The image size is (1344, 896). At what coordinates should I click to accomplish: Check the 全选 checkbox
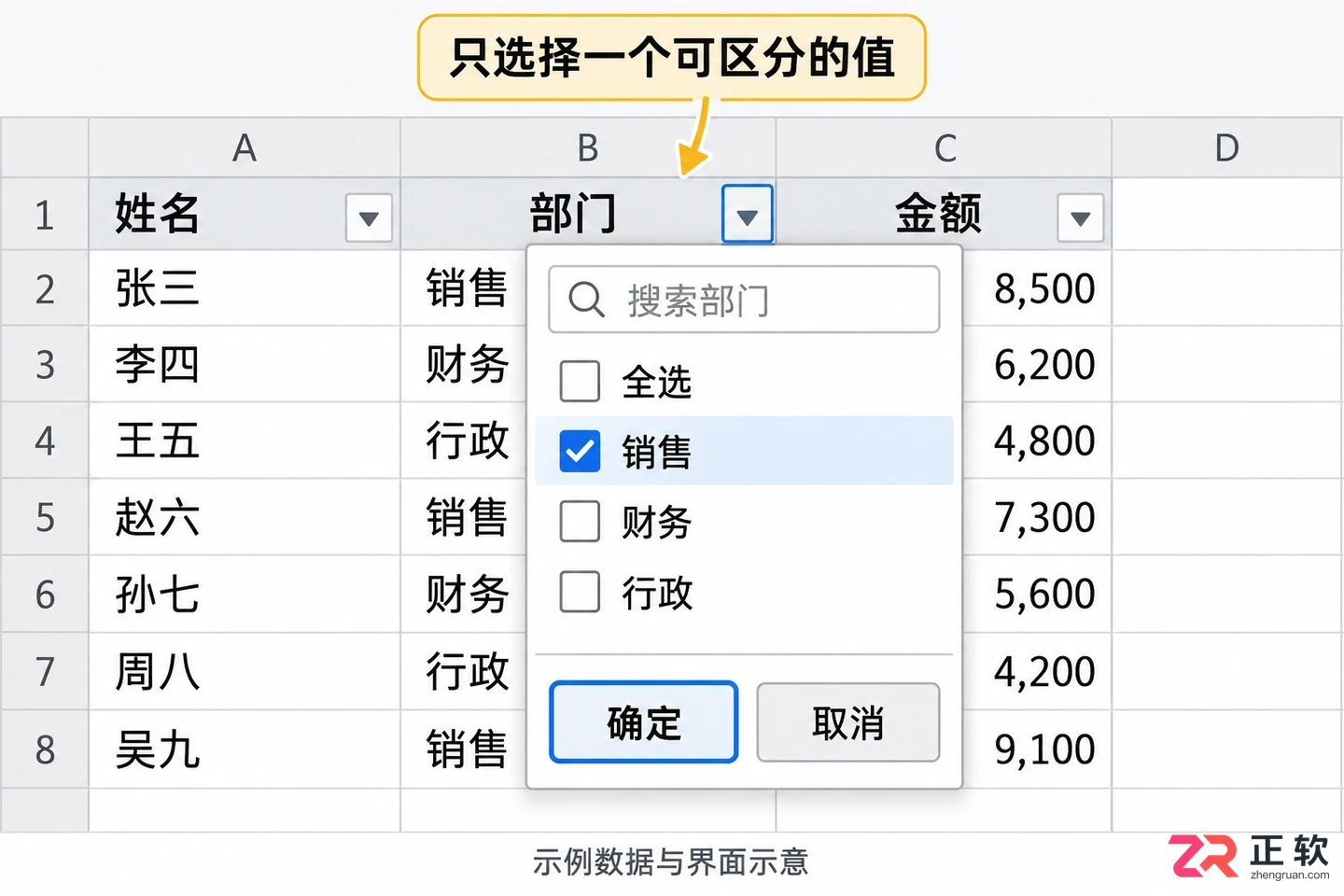580,381
